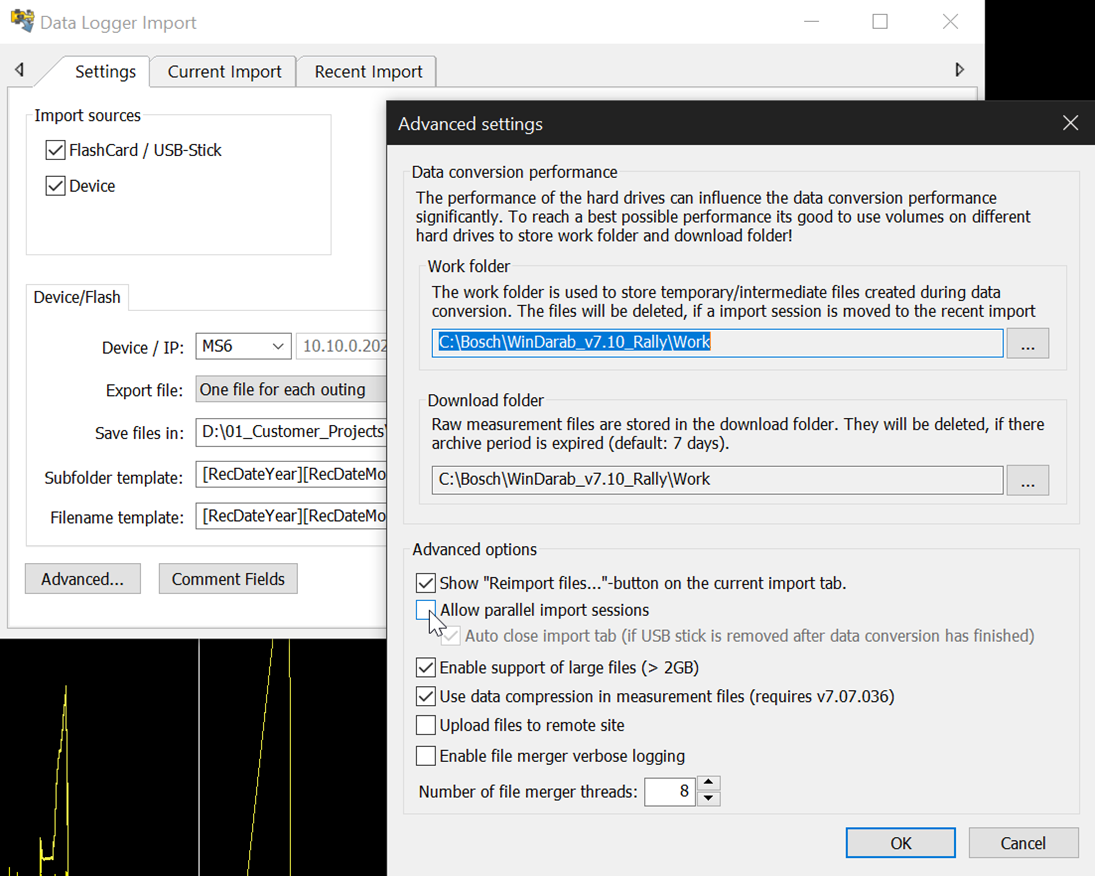Click the Save files in path field

point(291,432)
